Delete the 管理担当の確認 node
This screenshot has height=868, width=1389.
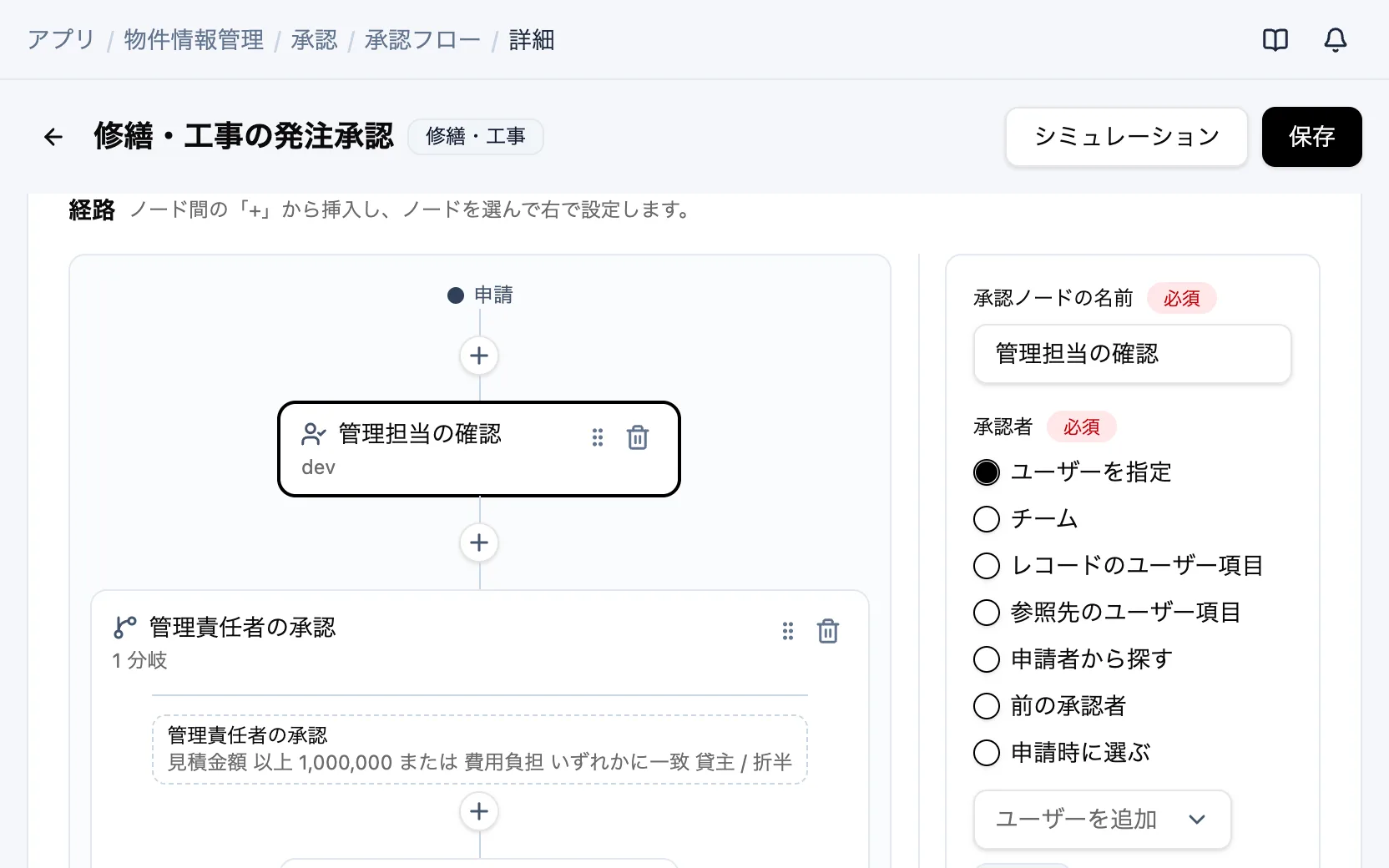click(x=638, y=437)
